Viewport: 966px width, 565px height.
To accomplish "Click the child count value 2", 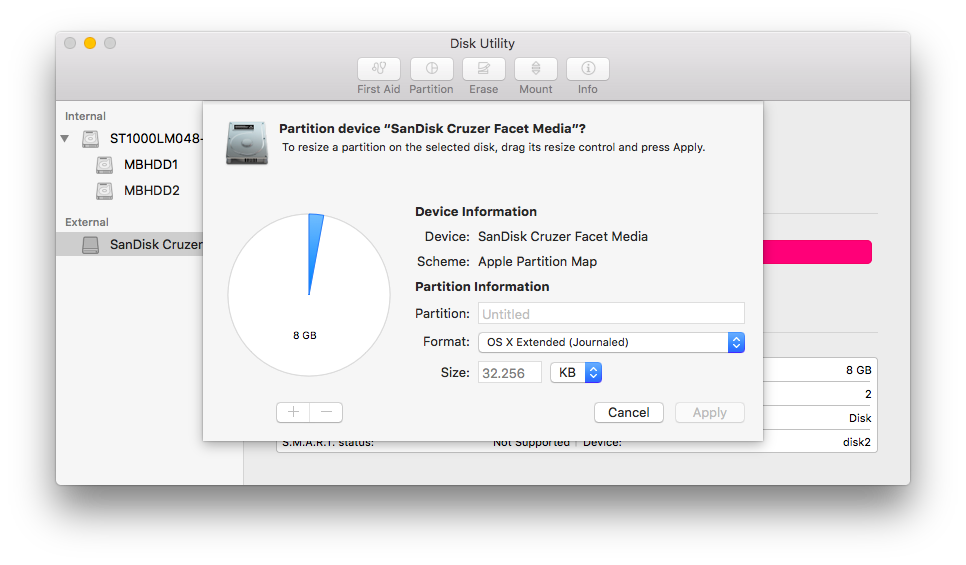I will tap(868, 394).
